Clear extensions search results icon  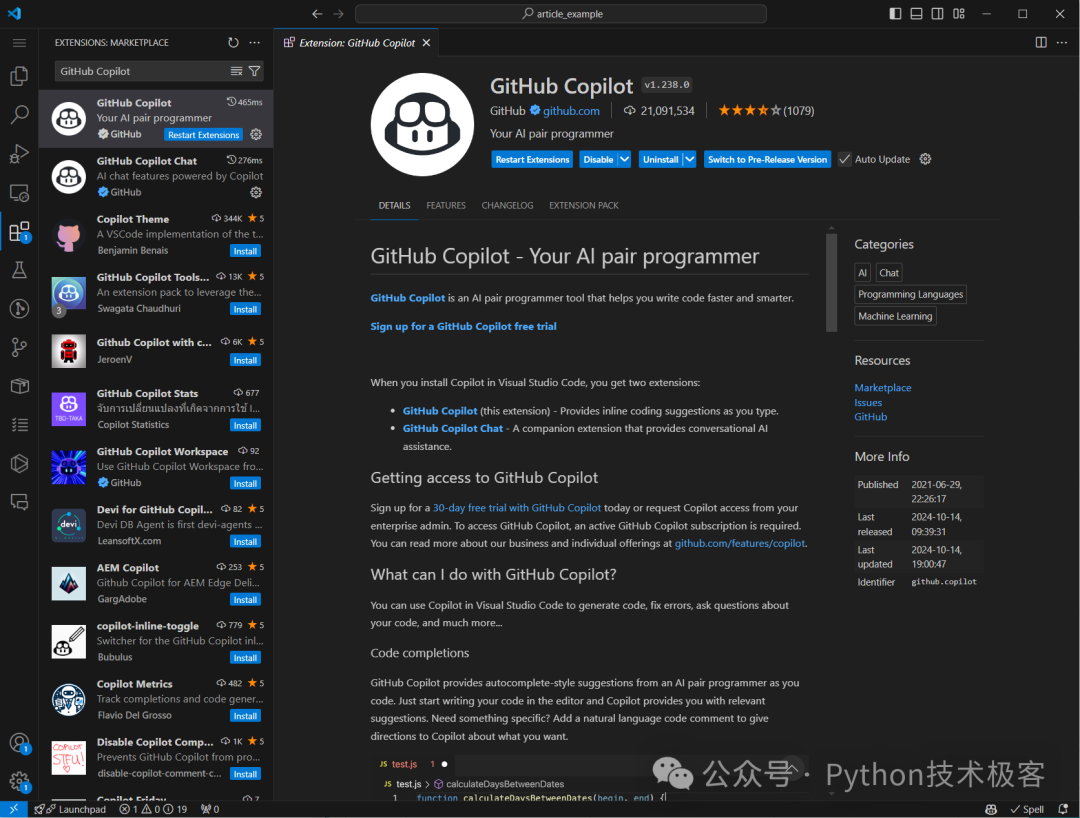point(236,71)
